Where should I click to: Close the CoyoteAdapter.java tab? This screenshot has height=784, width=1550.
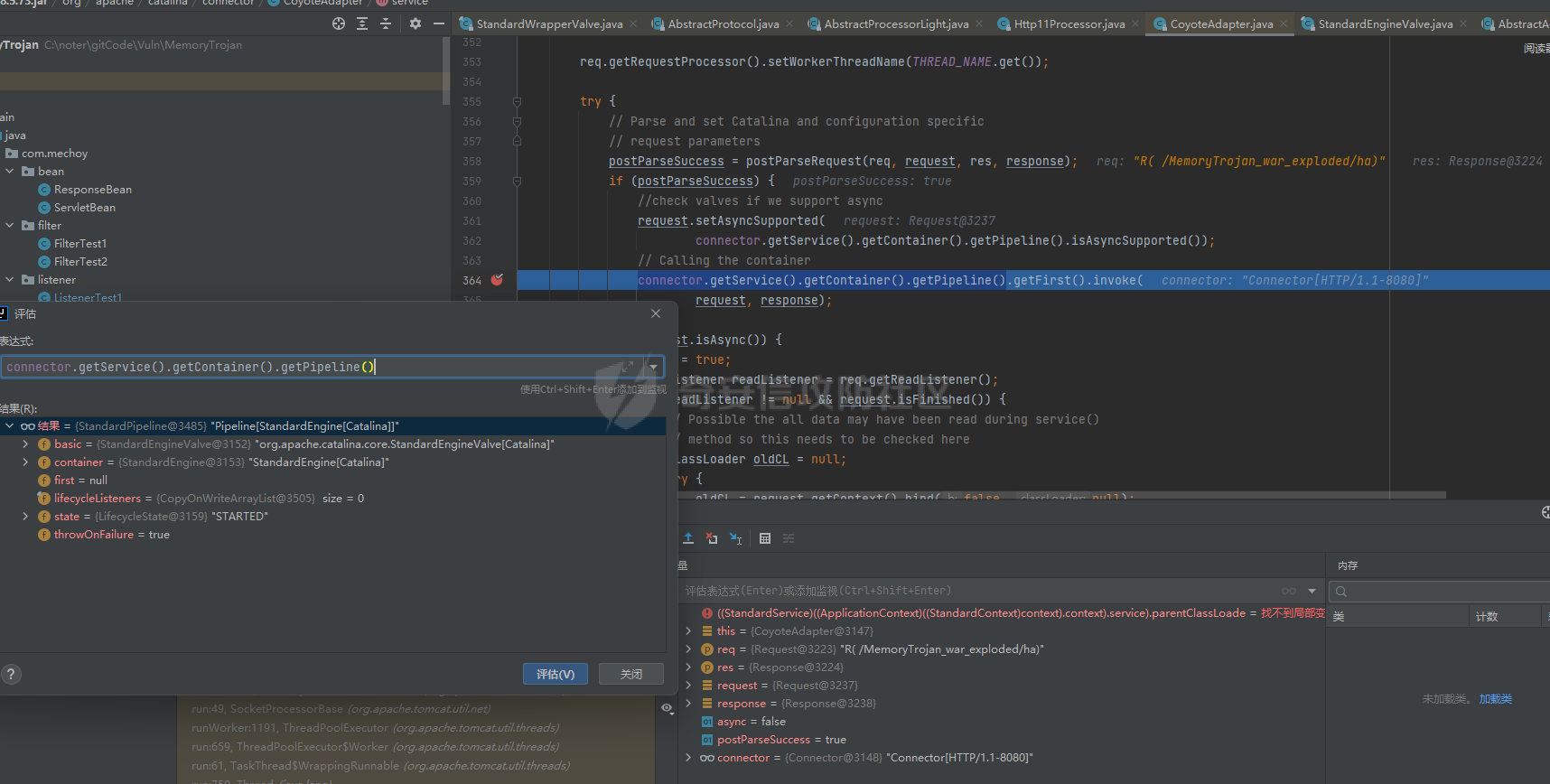pyautogui.click(x=1284, y=23)
